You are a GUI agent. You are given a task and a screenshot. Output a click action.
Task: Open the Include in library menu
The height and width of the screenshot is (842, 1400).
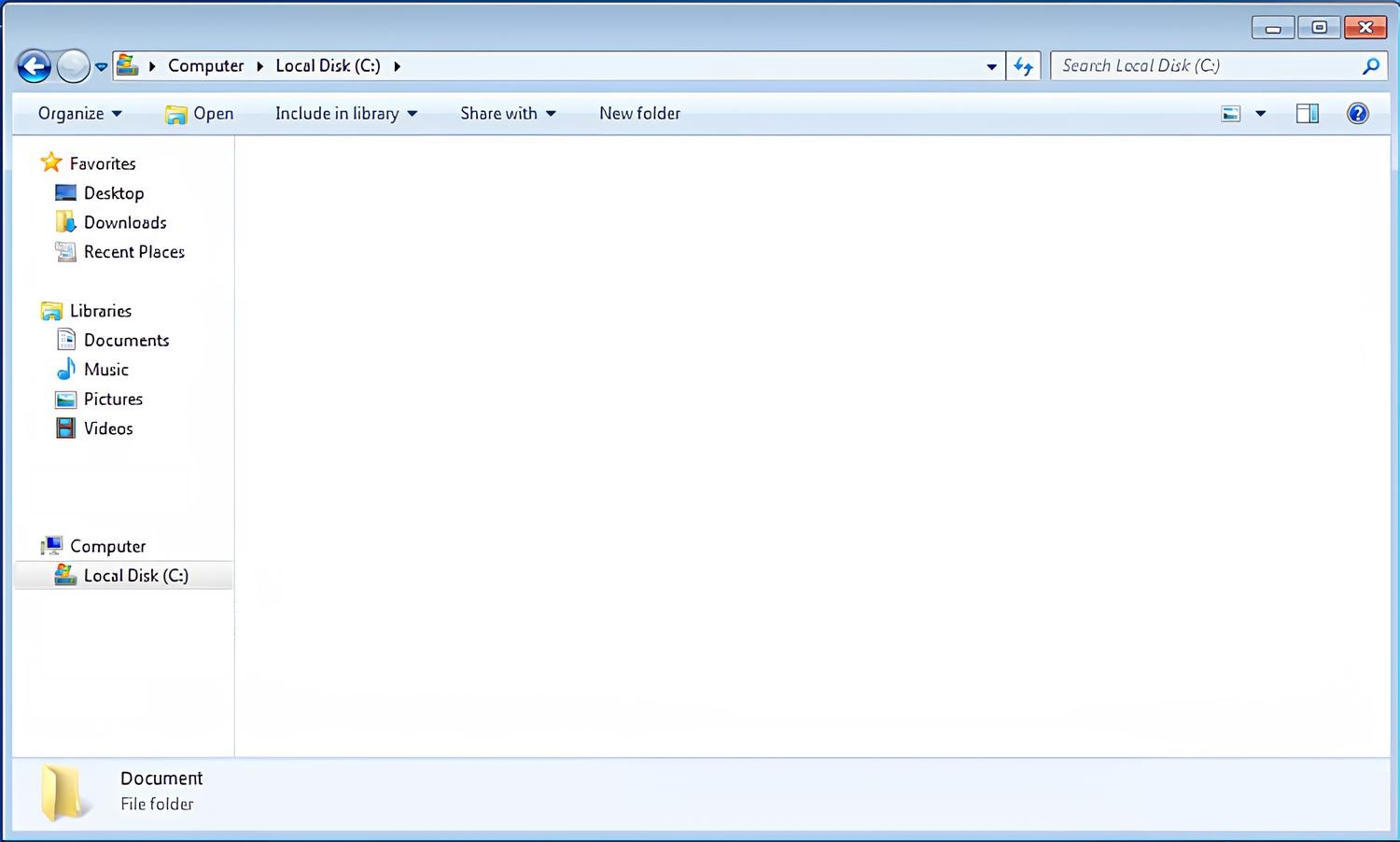tap(346, 114)
